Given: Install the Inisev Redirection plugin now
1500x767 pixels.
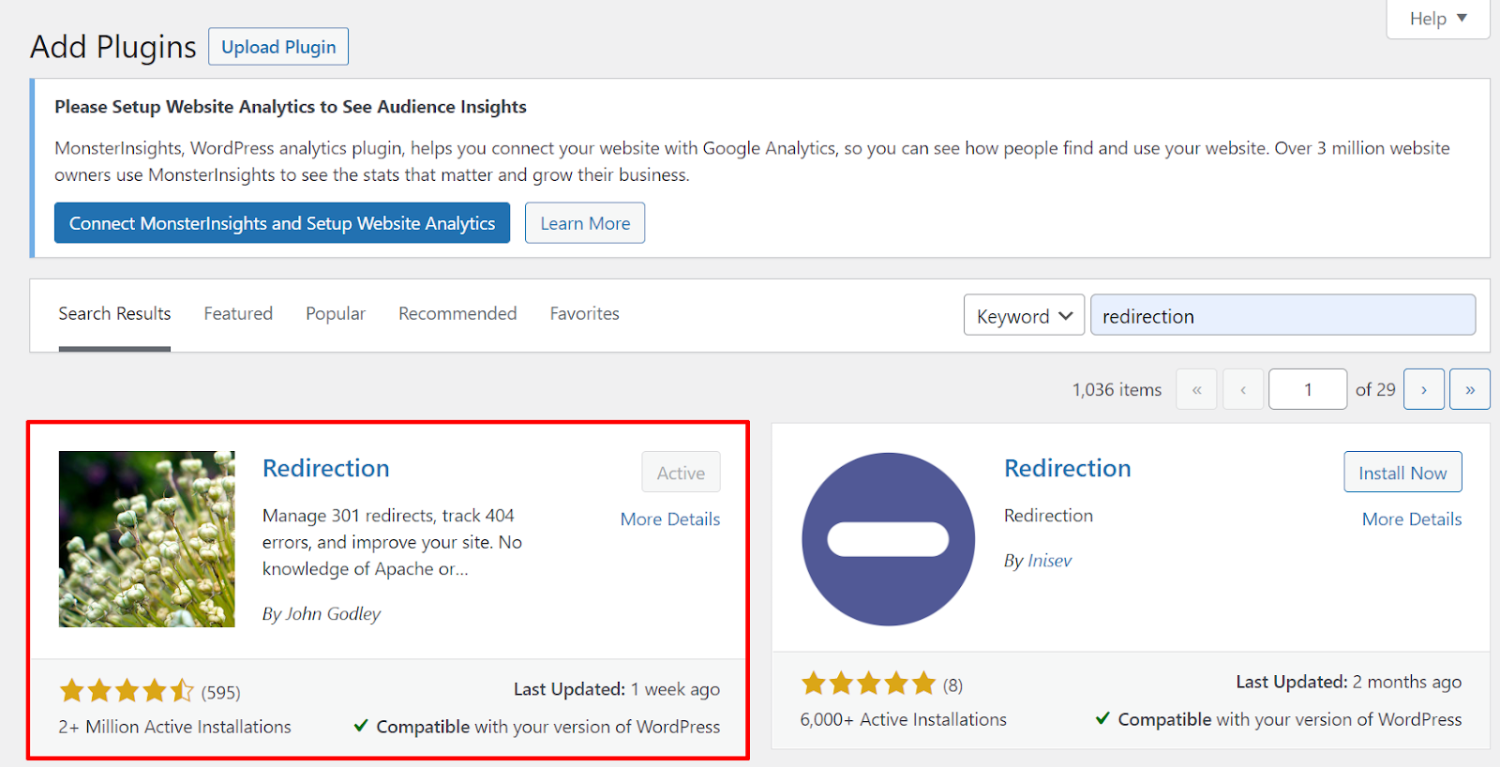Looking at the screenshot, I should 1403,473.
